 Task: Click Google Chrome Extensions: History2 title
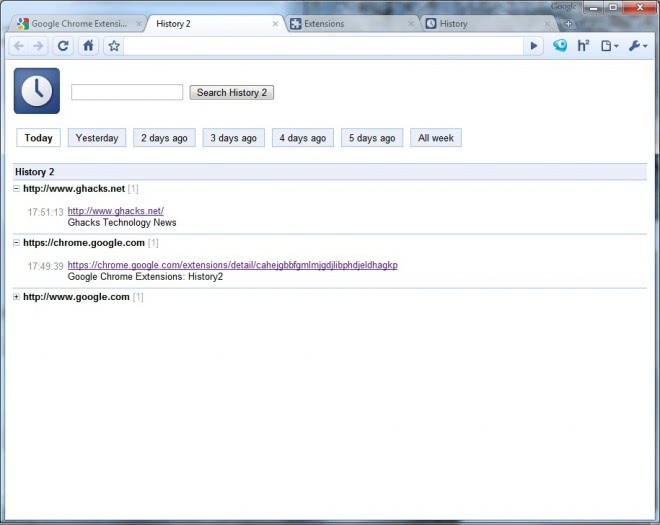pyautogui.click(x=145, y=277)
